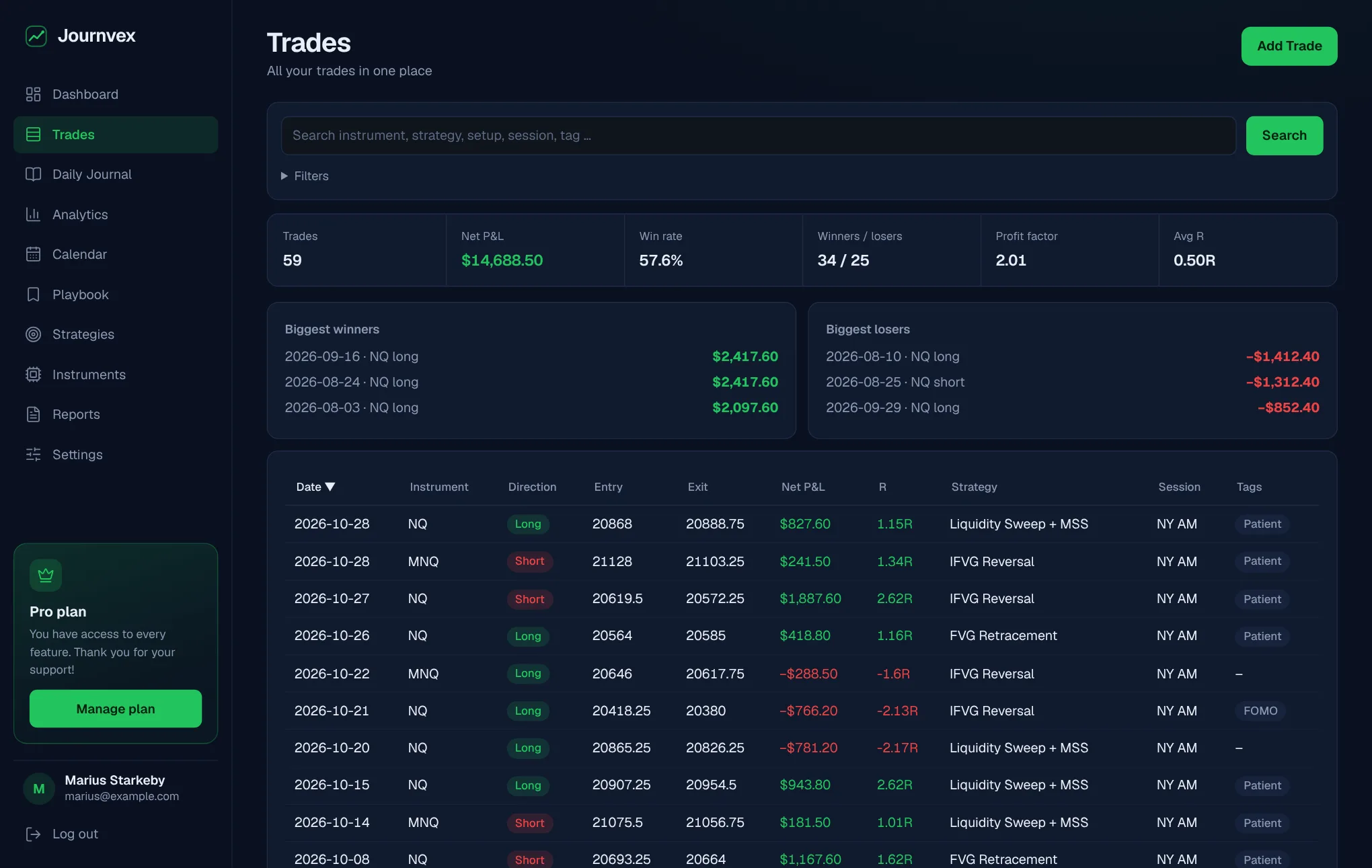This screenshot has width=1372, height=868.
Task: Click Long badge on the 2026-10-22 row
Action: point(527,673)
